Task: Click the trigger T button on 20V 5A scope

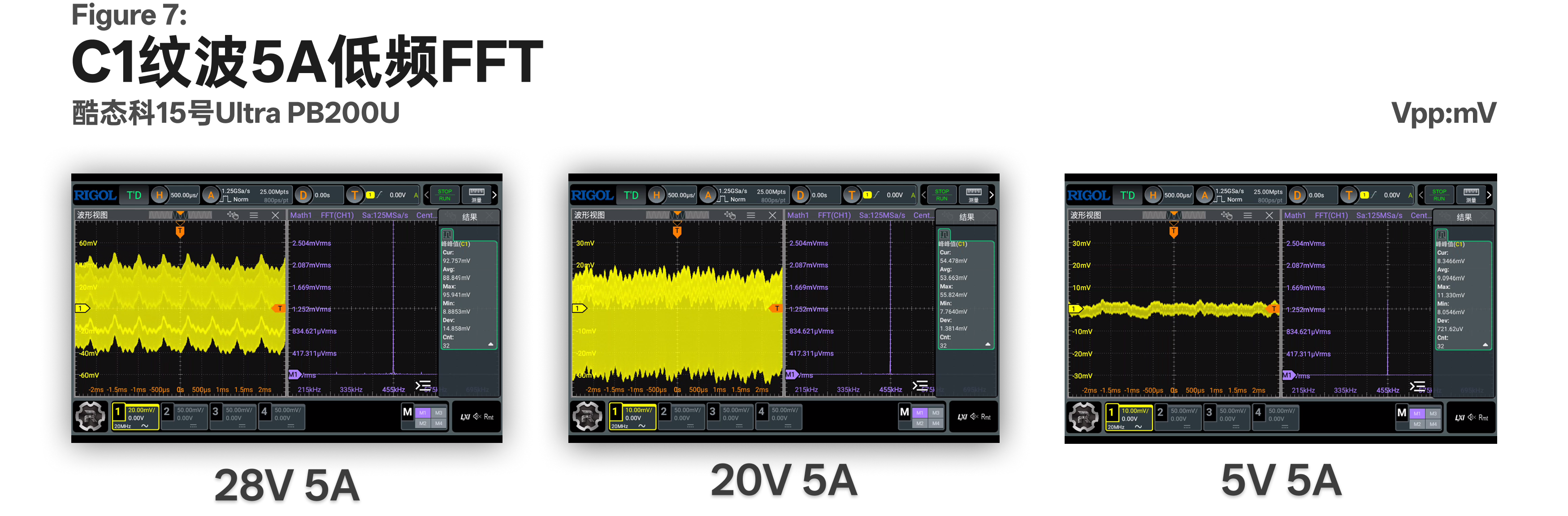Action: pos(852,195)
